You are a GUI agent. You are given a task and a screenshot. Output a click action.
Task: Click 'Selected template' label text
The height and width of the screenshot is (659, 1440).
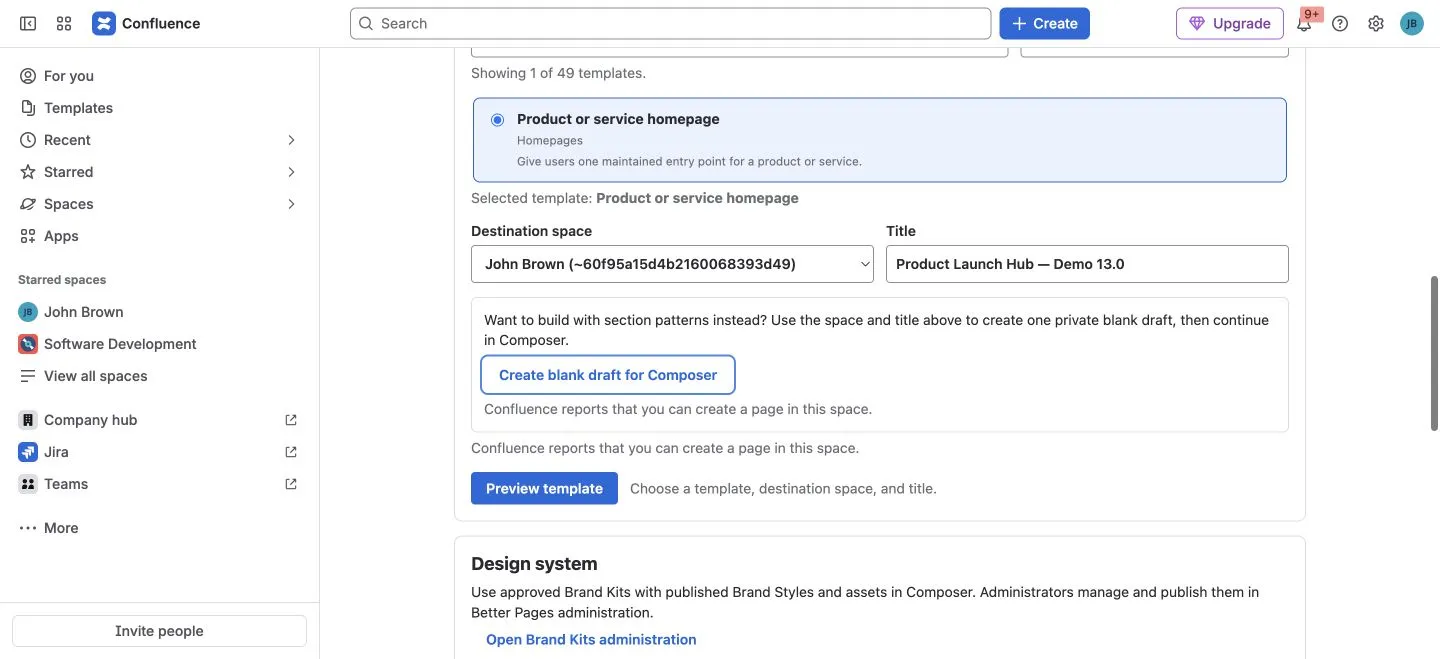tap(531, 198)
